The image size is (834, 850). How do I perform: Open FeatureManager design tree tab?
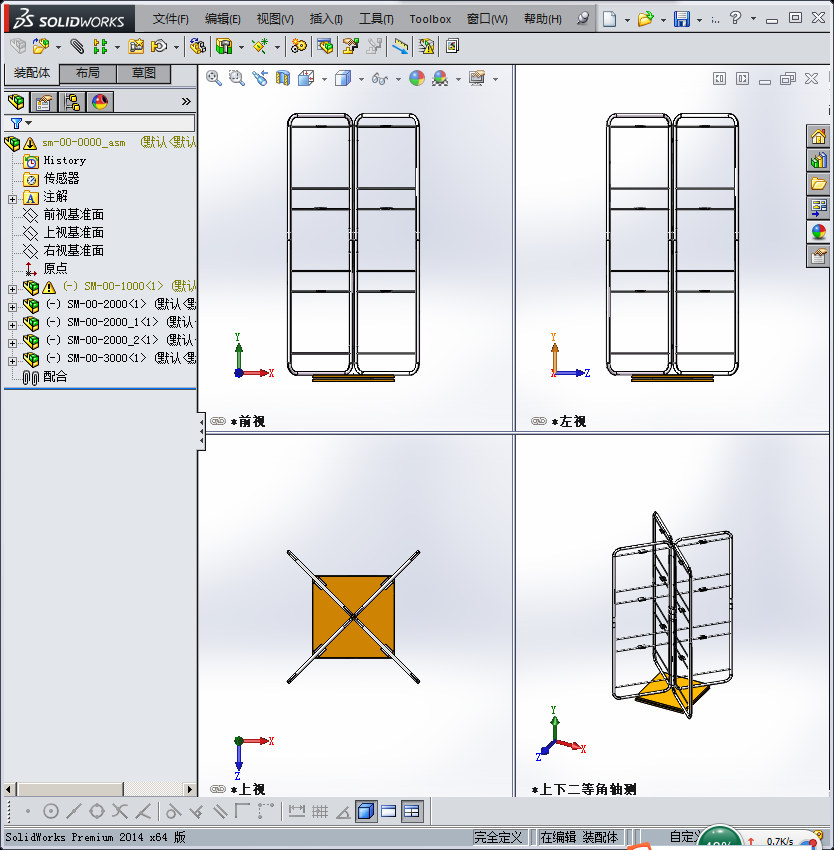(16, 102)
